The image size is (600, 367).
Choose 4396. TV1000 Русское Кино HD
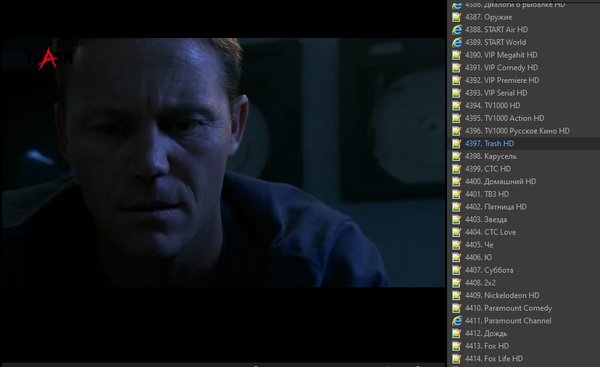[517, 131]
